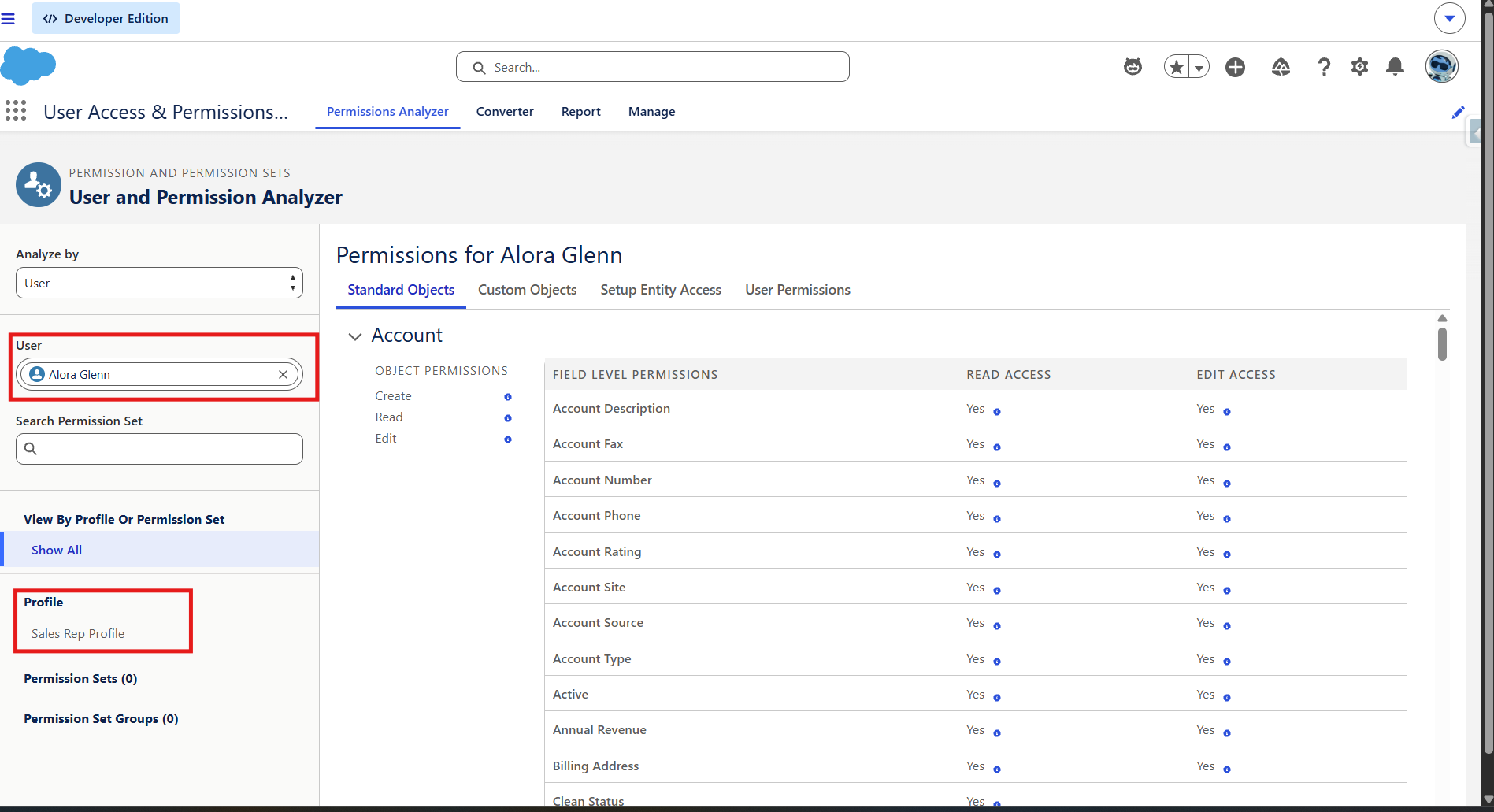Click the Search Permission Set field

point(159,449)
